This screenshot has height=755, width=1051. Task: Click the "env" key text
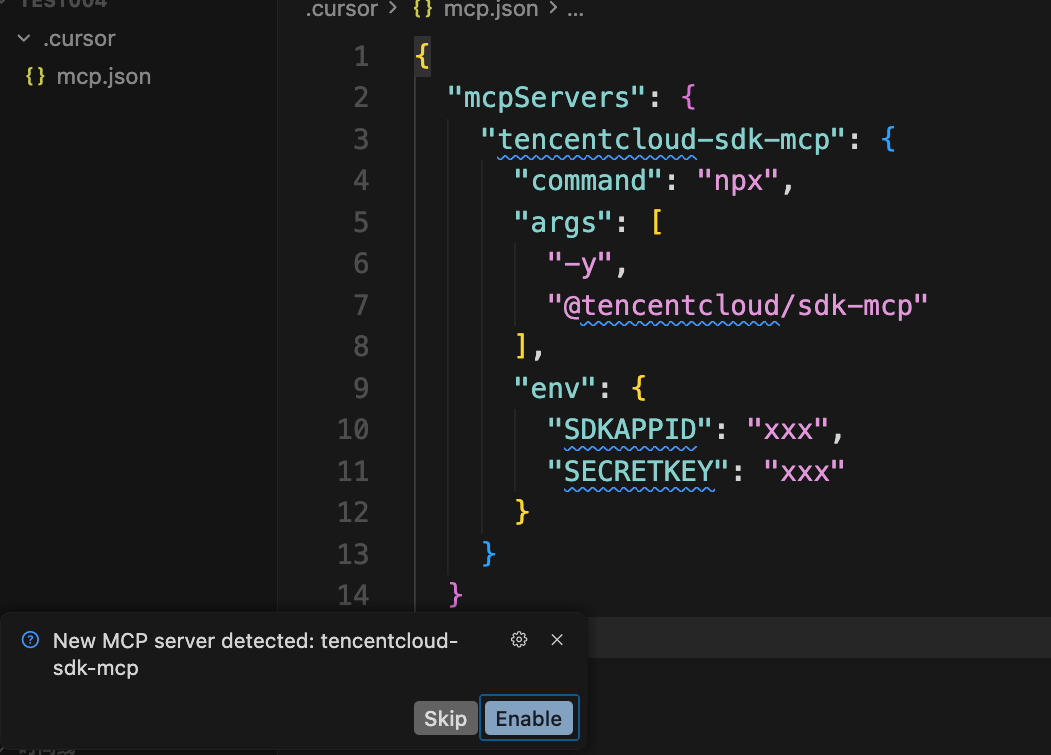coord(555,388)
